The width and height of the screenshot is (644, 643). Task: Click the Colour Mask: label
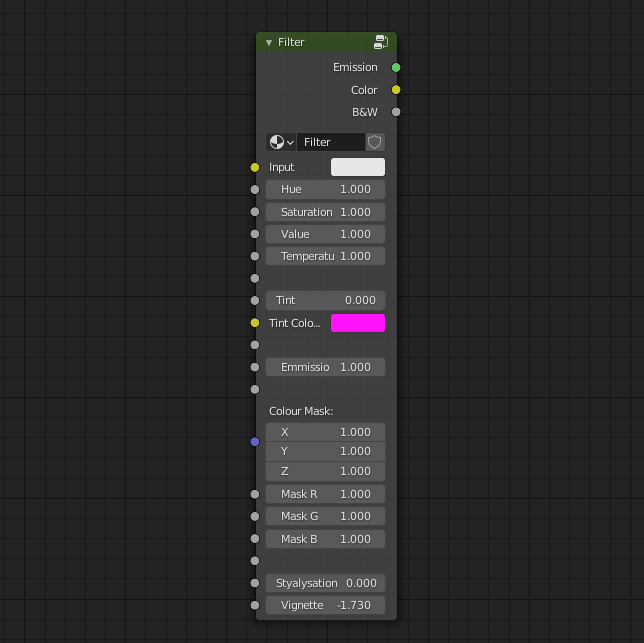point(301,411)
